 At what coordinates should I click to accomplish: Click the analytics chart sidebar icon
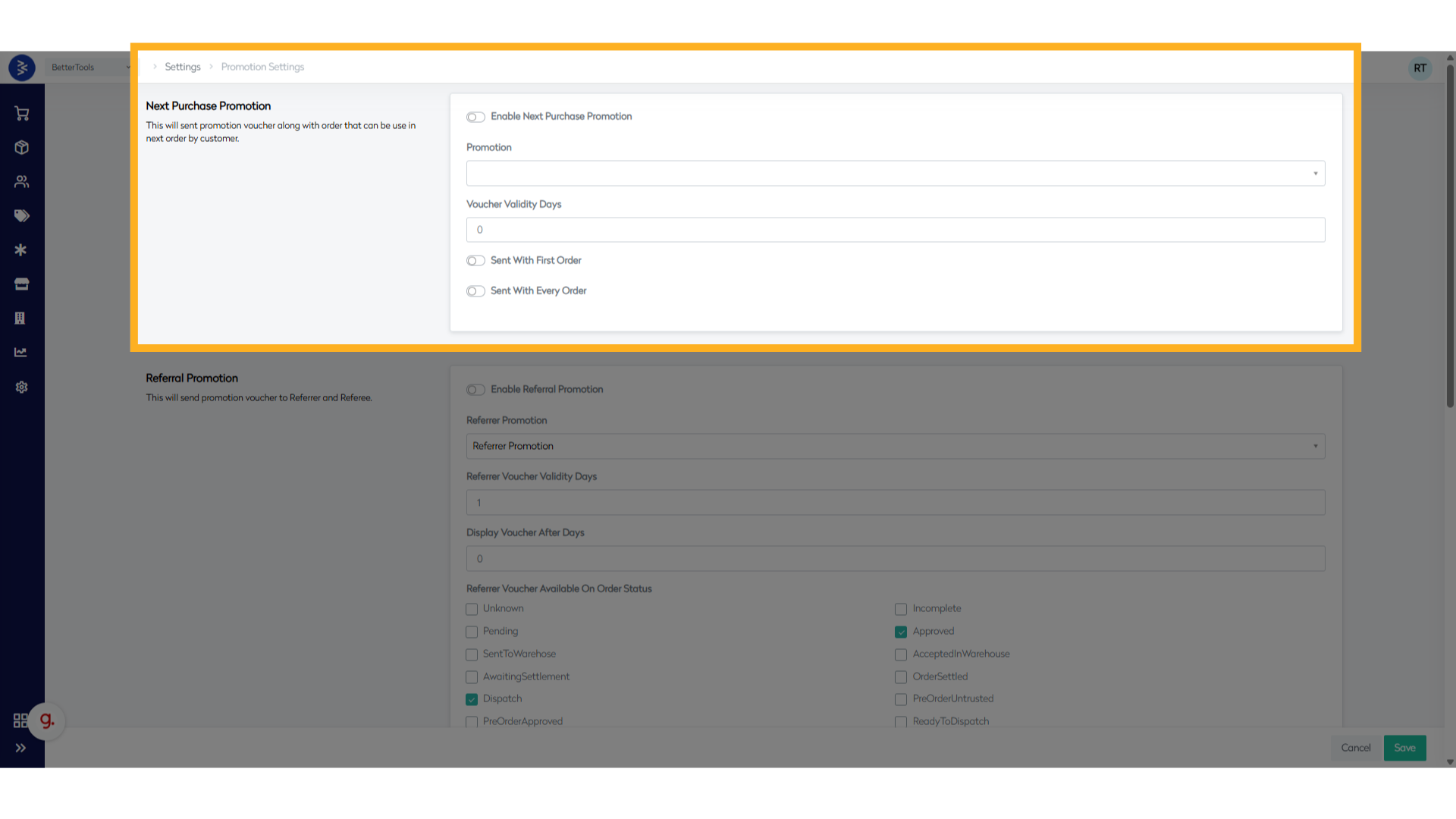(x=21, y=353)
